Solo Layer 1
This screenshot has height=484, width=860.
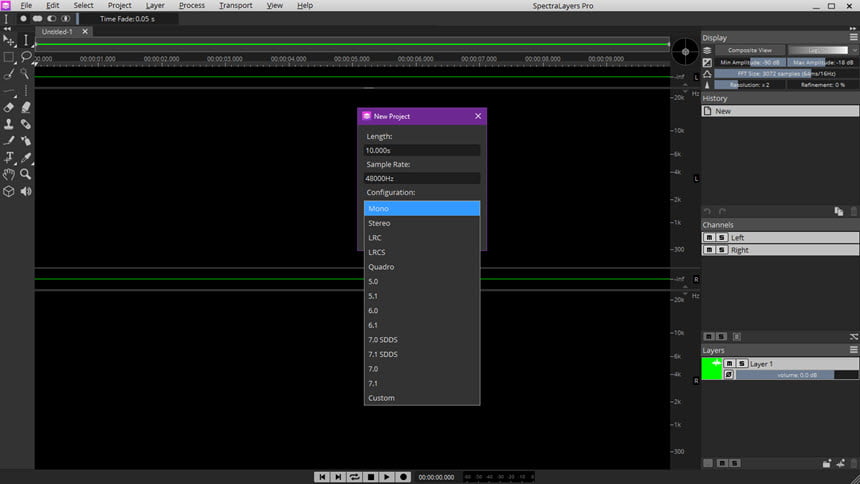[742, 363]
